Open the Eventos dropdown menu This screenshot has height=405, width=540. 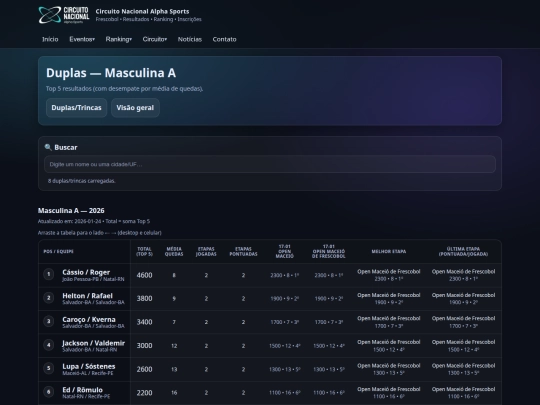[x=82, y=39]
